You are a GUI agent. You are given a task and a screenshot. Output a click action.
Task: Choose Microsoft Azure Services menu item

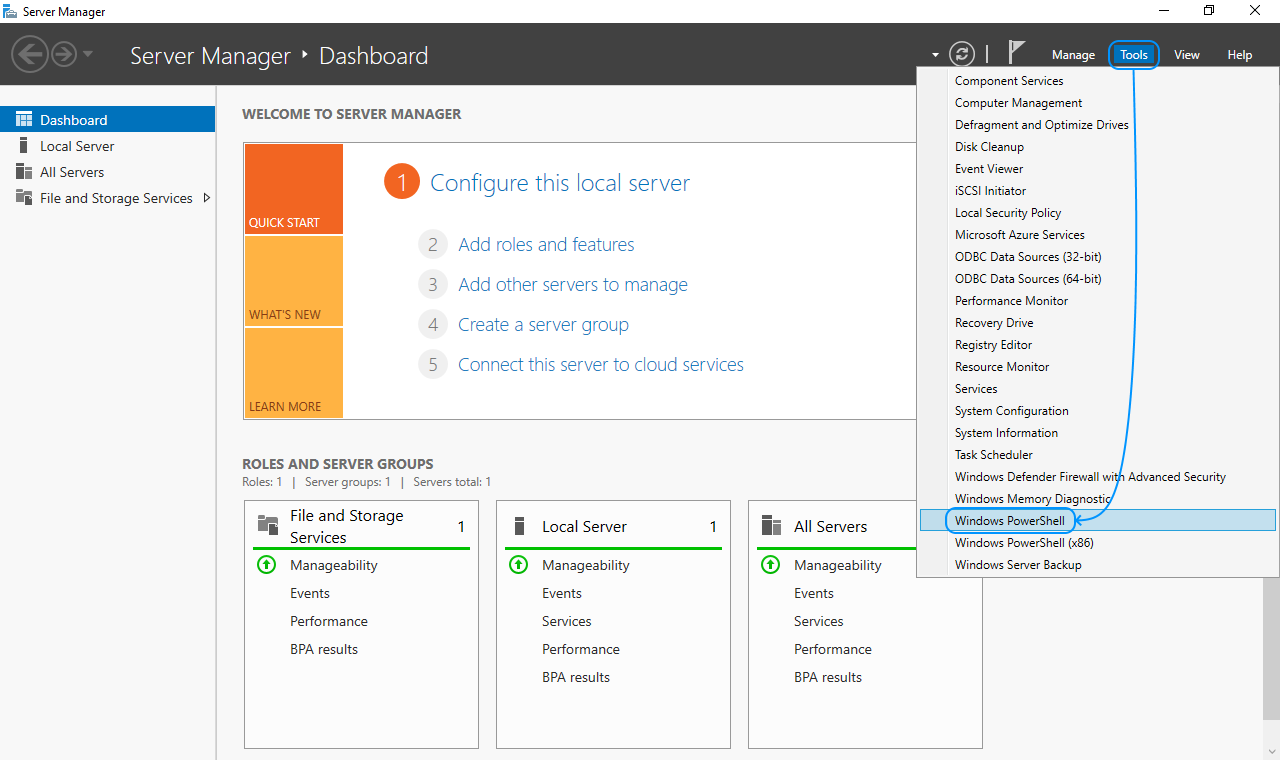[1098, 235]
